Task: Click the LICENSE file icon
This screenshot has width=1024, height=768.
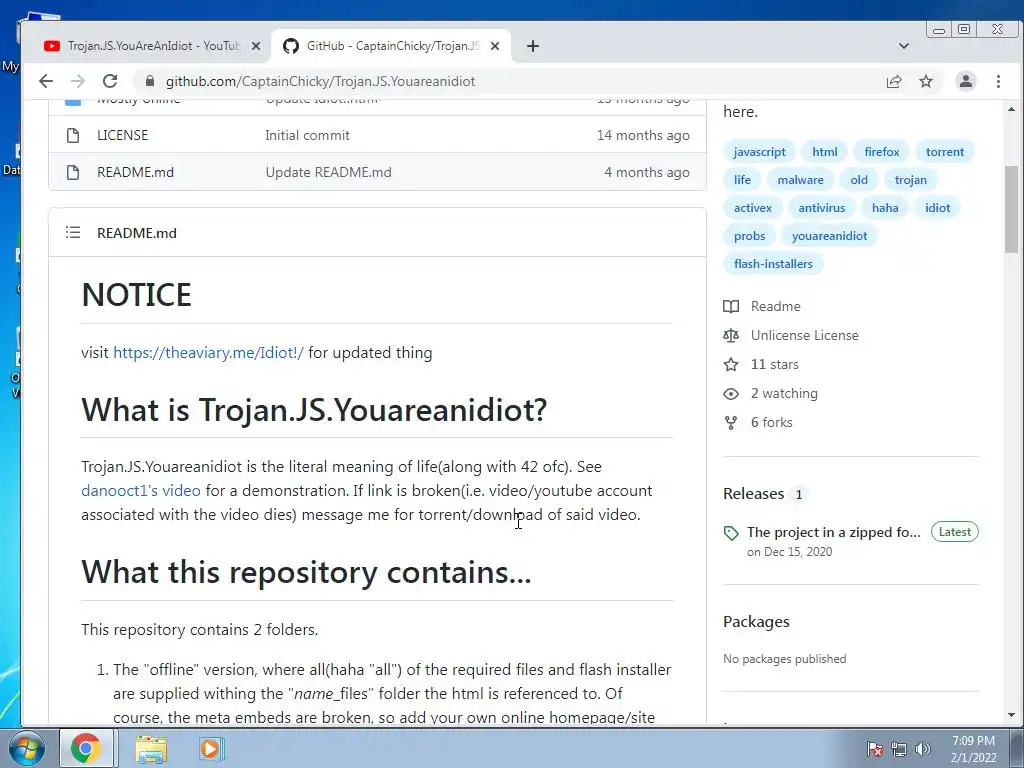Action: (x=73, y=135)
